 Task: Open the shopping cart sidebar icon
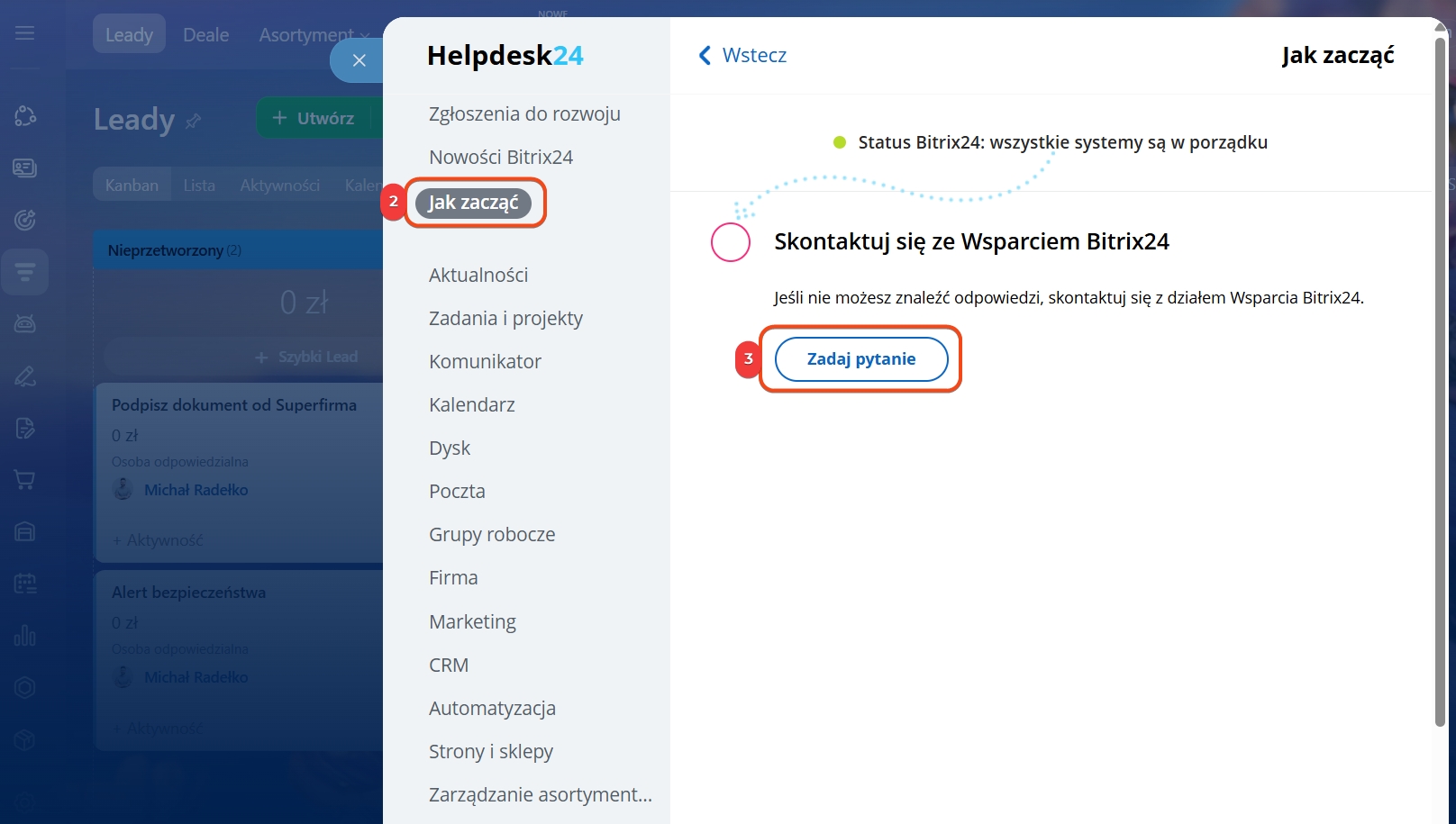[25, 480]
